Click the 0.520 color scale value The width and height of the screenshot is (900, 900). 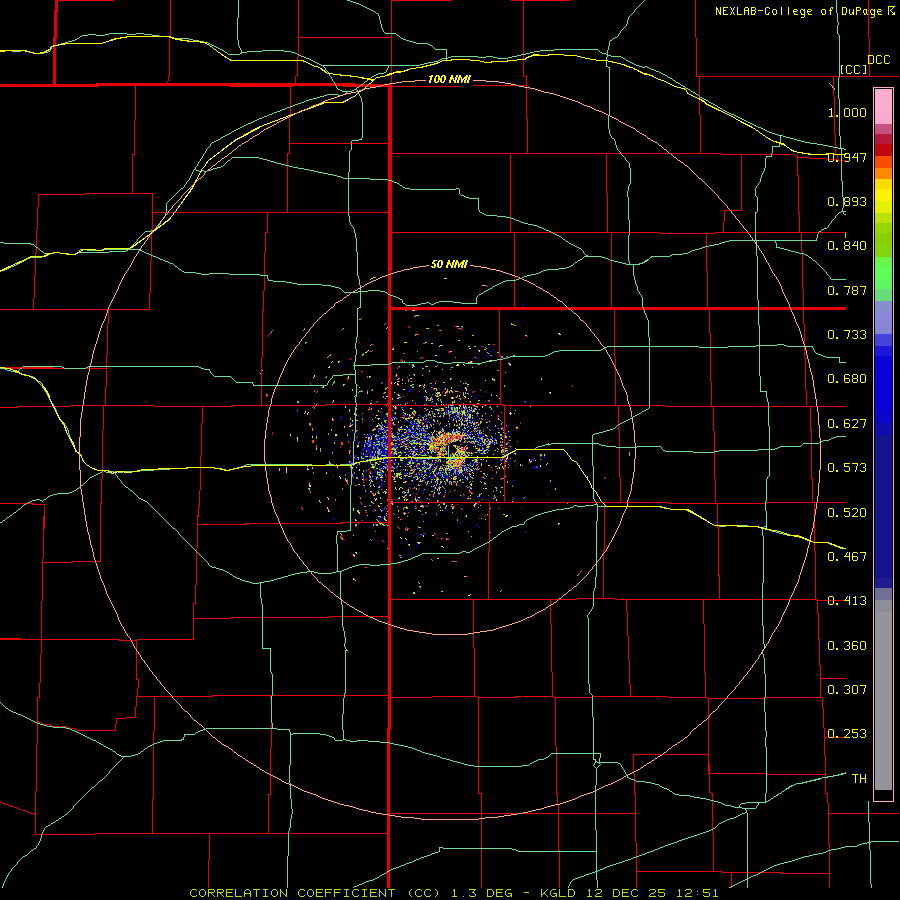tap(847, 513)
